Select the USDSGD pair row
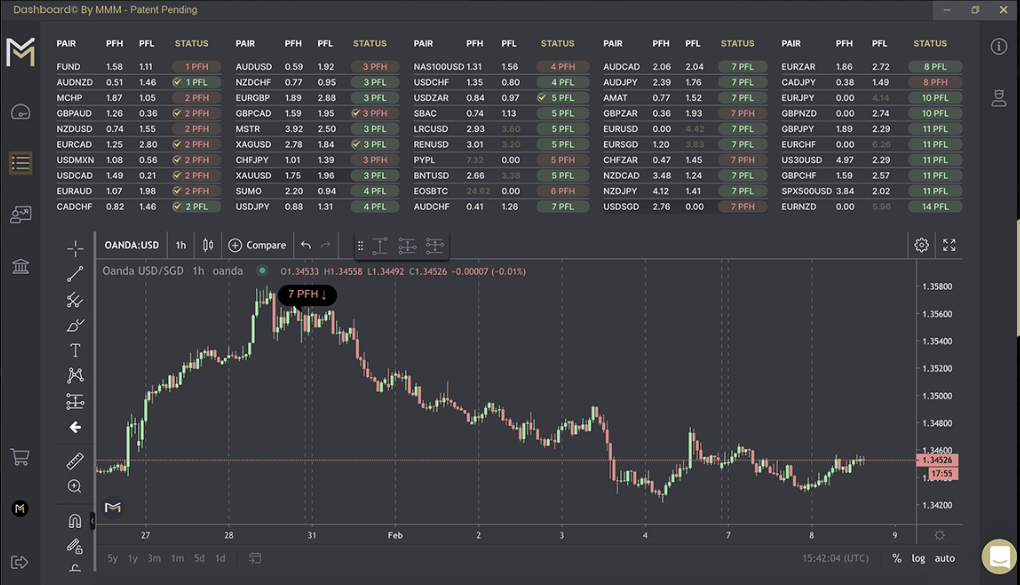Viewport: 1020px width, 585px height. tap(684, 207)
